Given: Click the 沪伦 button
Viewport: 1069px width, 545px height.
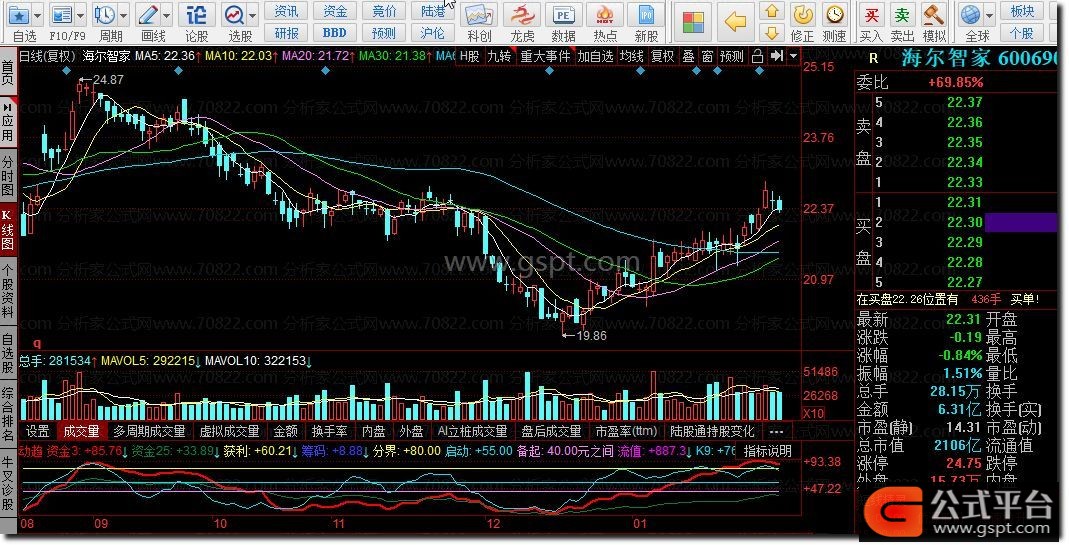Looking at the screenshot, I should (432, 32).
